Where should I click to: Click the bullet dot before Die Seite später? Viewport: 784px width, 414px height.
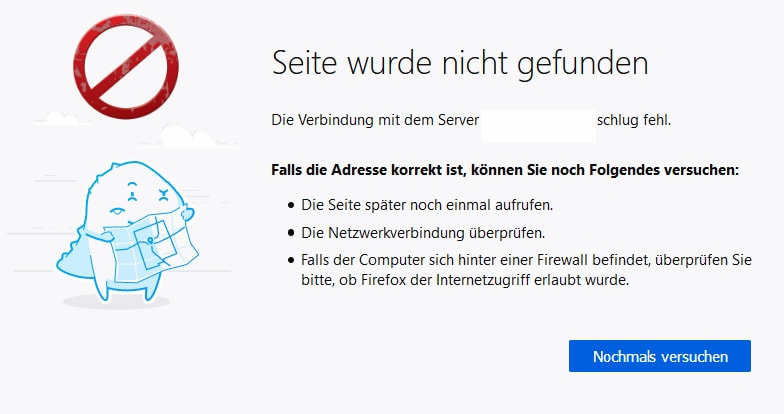pyautogui.click(x=292, y=205)
